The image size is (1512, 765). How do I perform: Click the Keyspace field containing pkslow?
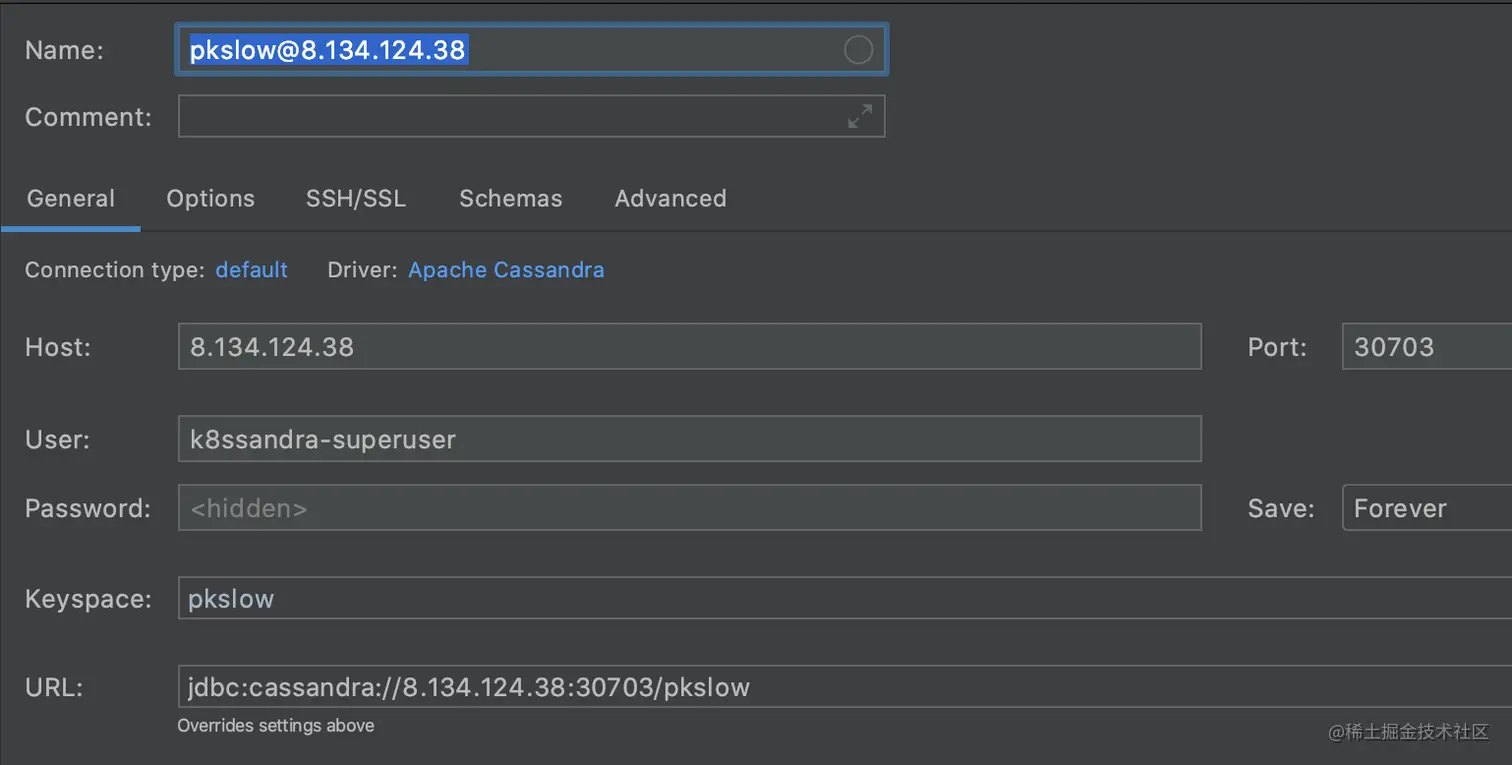coord(845,598)
